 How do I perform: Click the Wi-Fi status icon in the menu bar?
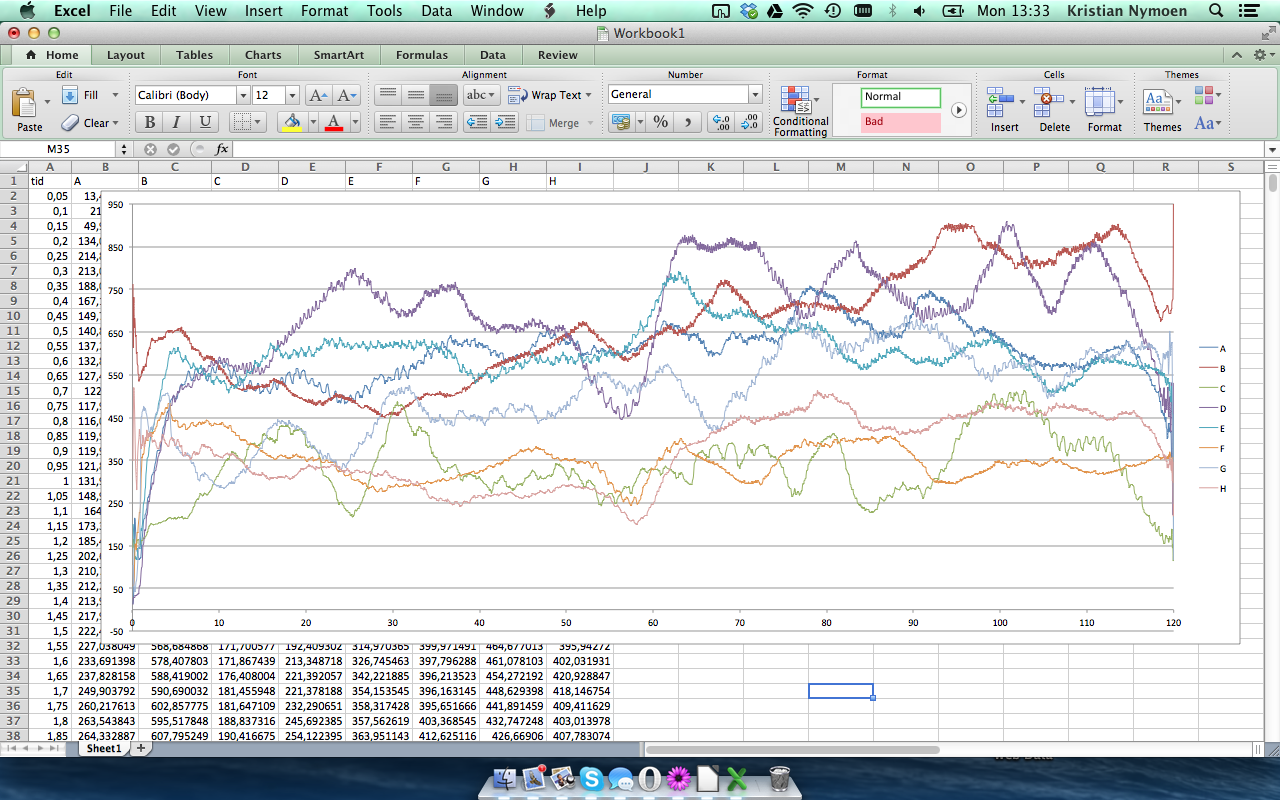click(802, 11)
